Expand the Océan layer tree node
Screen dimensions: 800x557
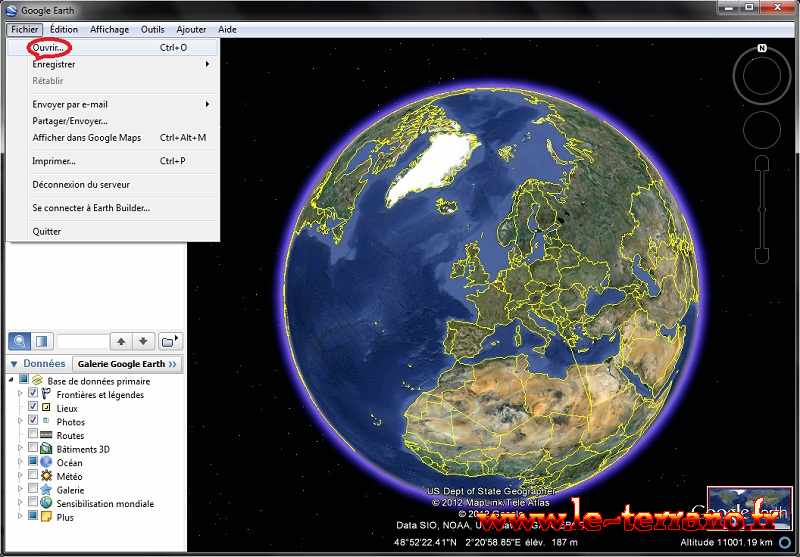19,463
